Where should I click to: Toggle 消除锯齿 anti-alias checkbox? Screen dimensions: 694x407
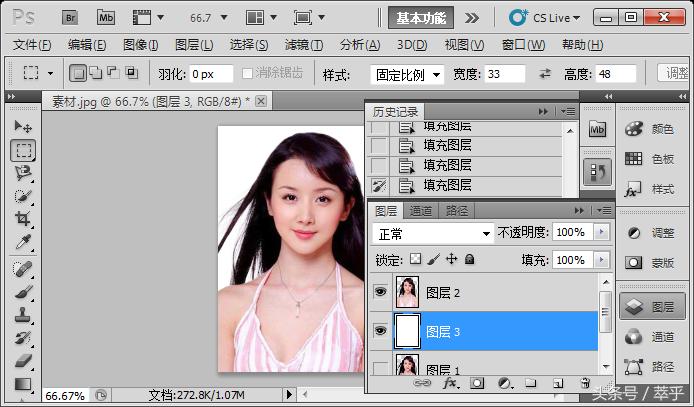coord(247,73)
